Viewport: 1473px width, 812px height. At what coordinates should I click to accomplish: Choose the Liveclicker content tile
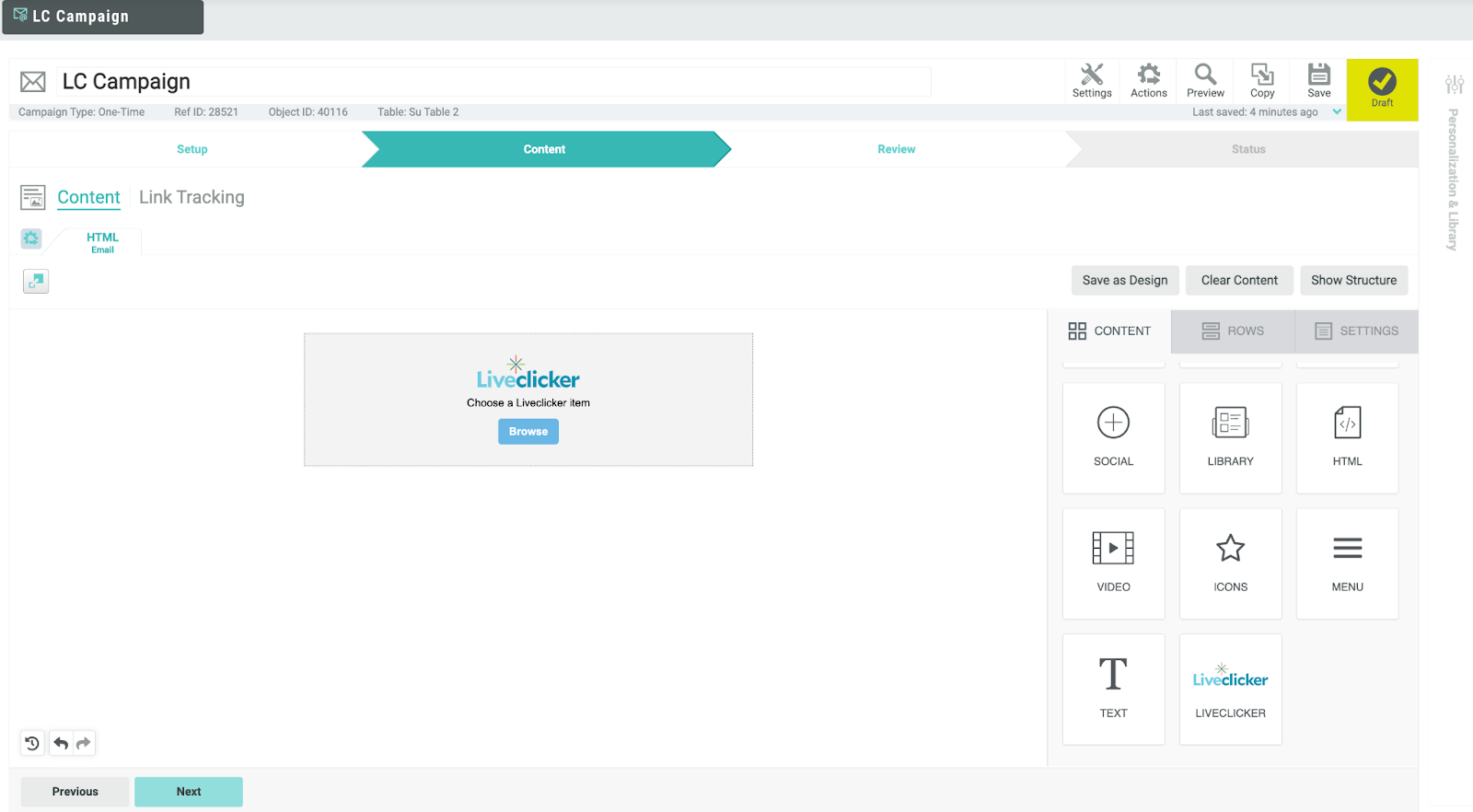tap(1230, 689)
